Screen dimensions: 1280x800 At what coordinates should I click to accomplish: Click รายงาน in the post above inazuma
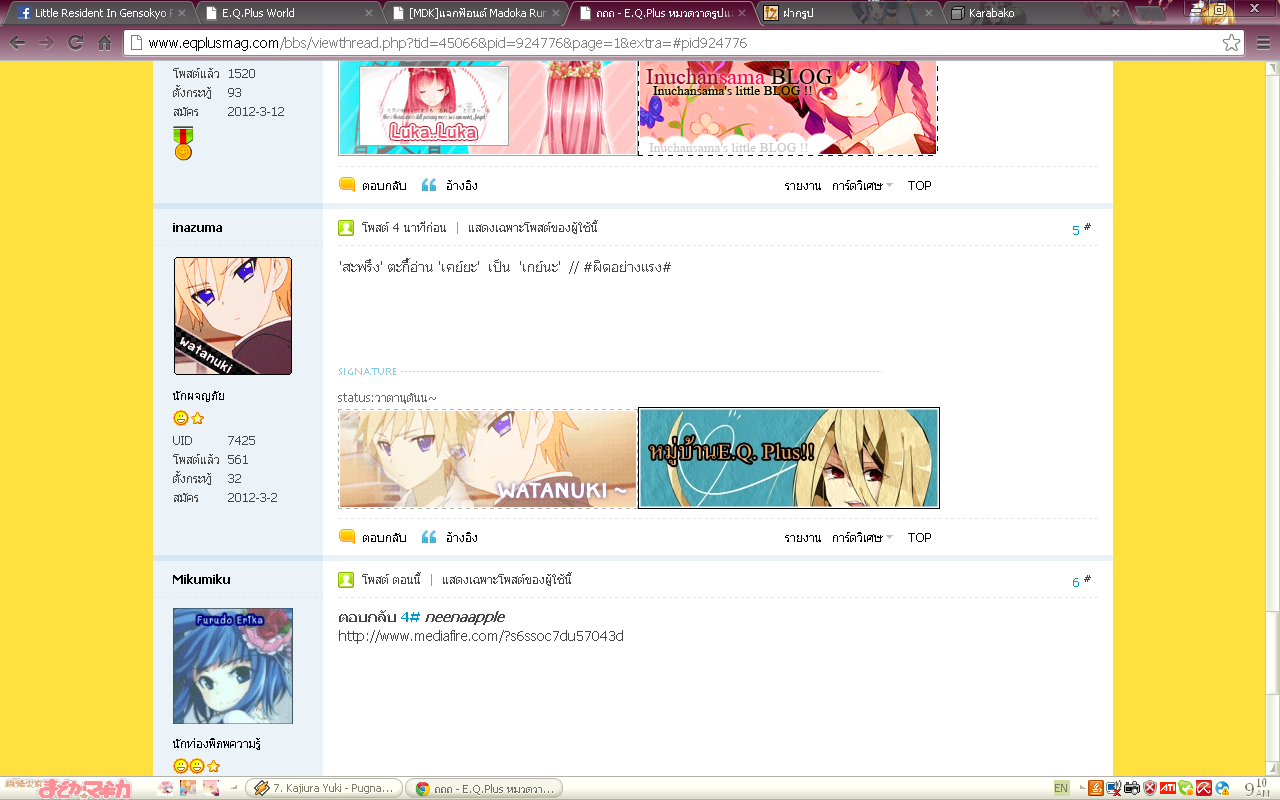(802, 186)
